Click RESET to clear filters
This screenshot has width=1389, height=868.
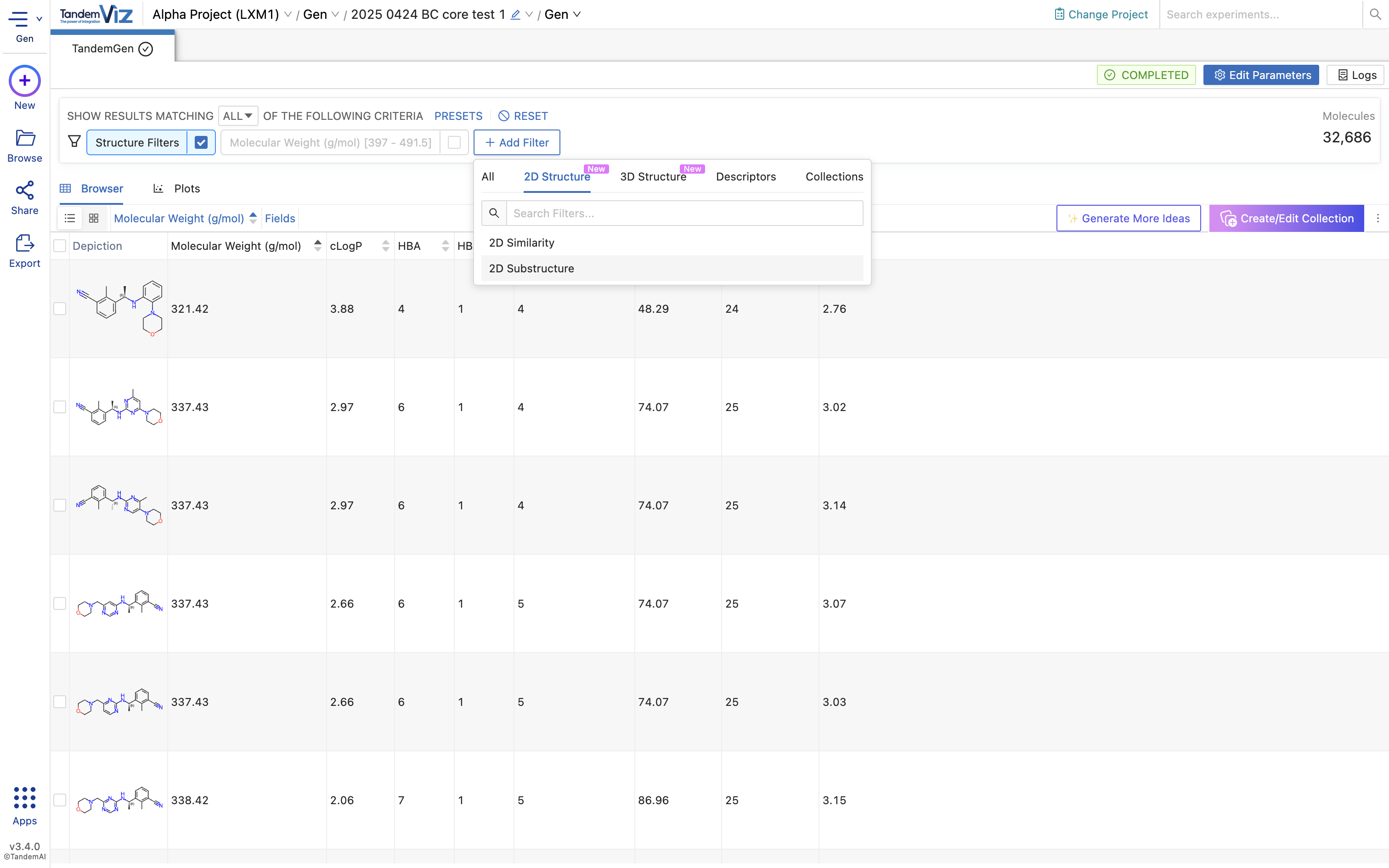pyautogui.click(x=523, y=116)
